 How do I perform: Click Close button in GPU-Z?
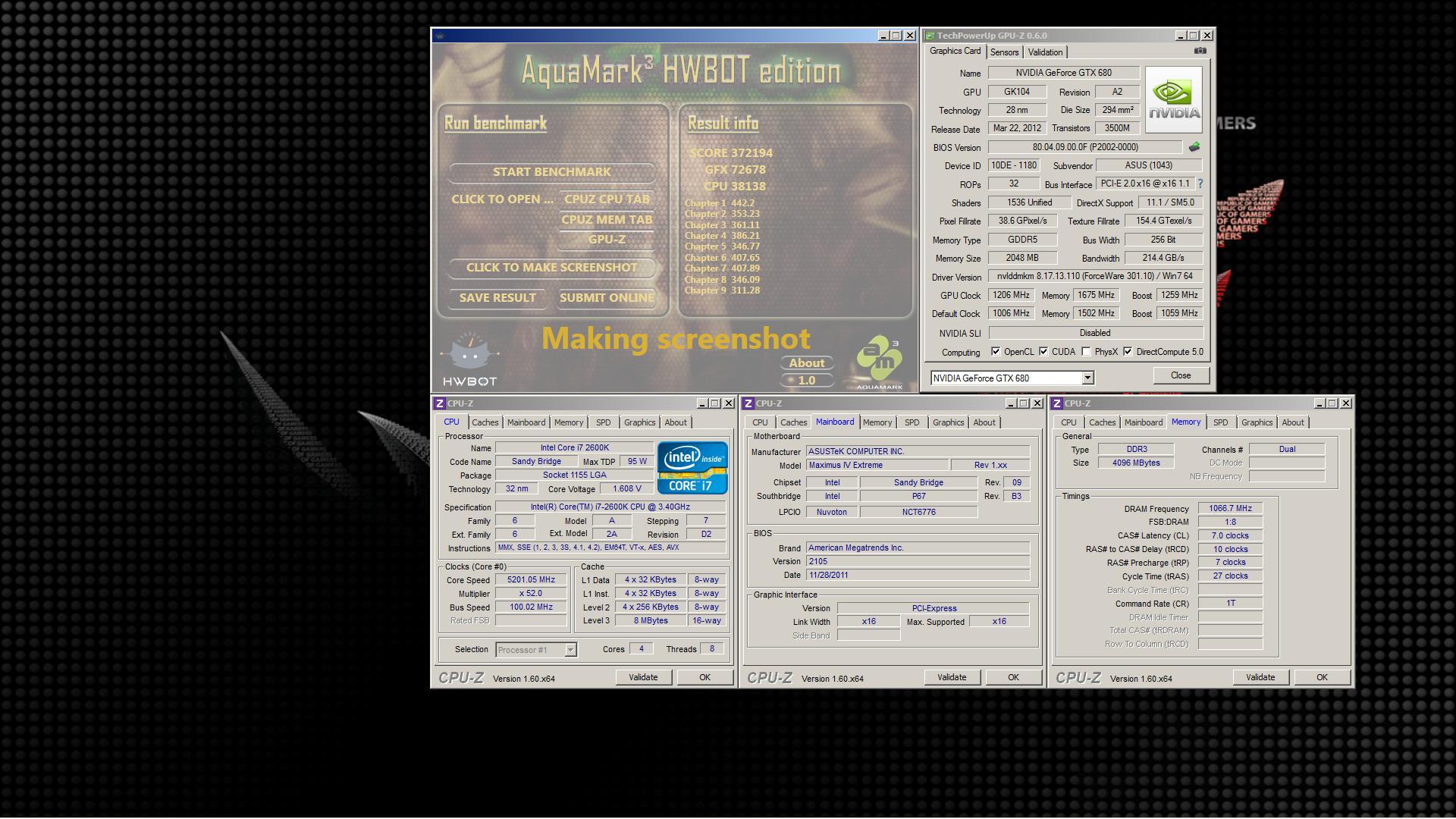tap(1181, 375)
